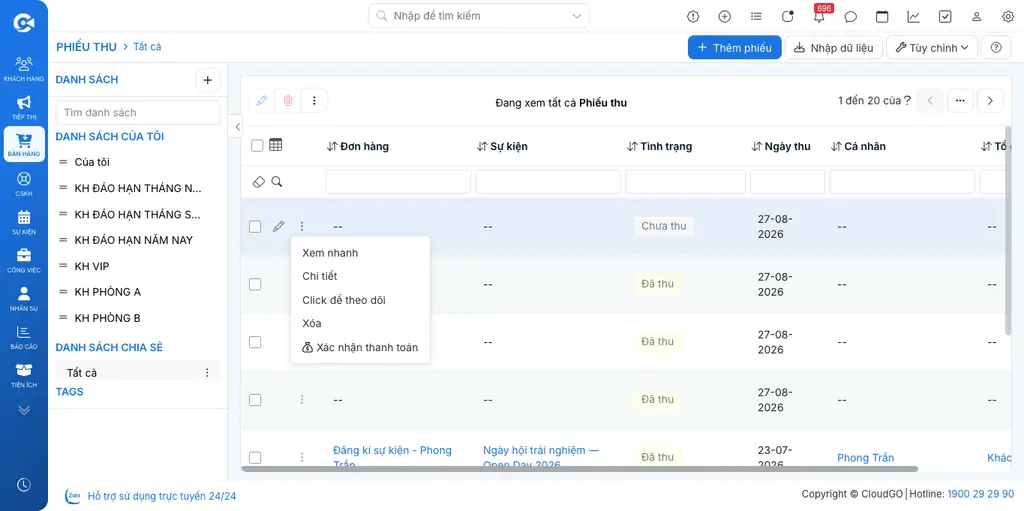
Task: Sort by Đơn hàng column
Action: (x=357, y=146)
